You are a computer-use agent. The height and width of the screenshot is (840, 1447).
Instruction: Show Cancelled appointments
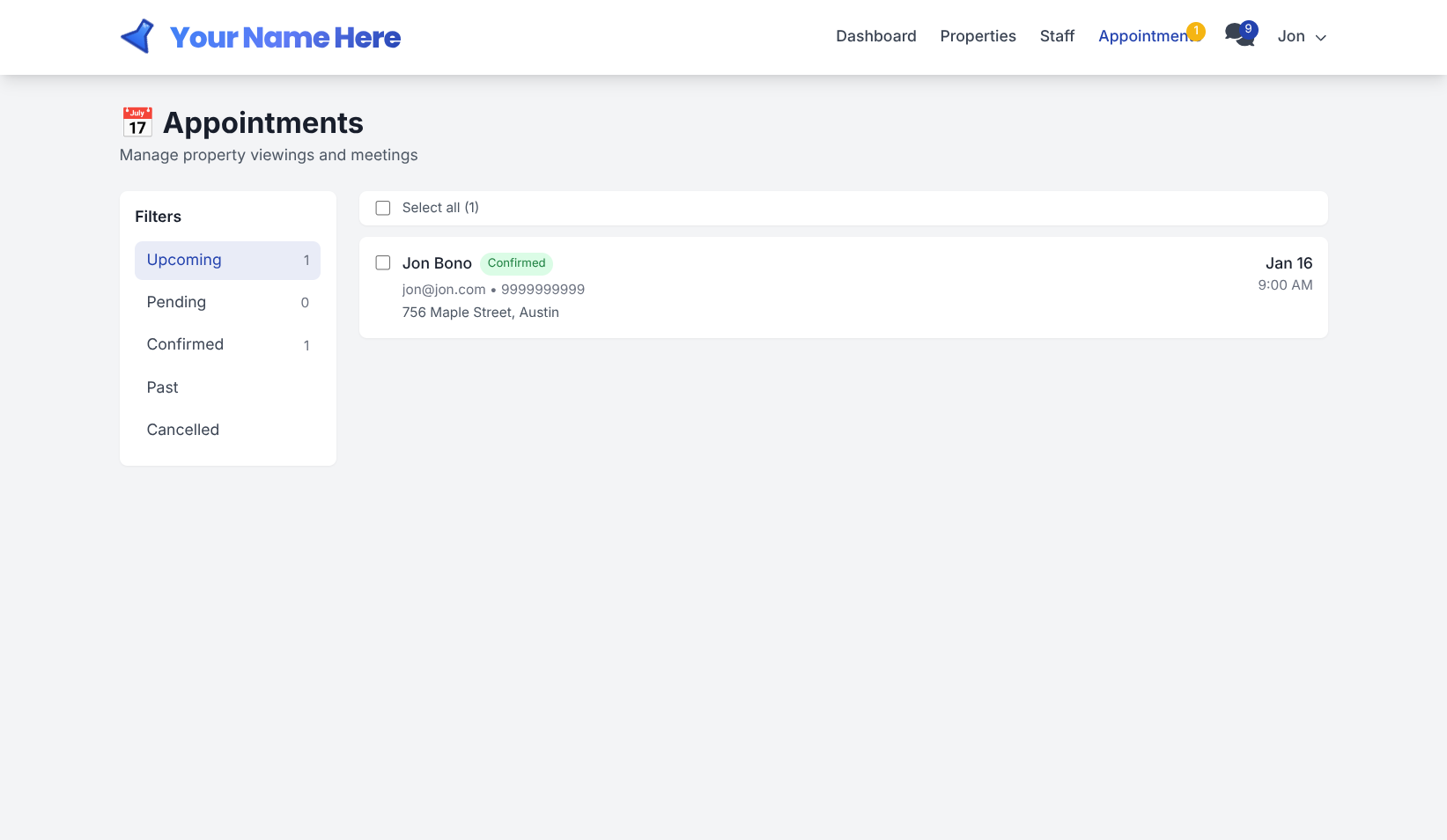(x=227, y=430)
